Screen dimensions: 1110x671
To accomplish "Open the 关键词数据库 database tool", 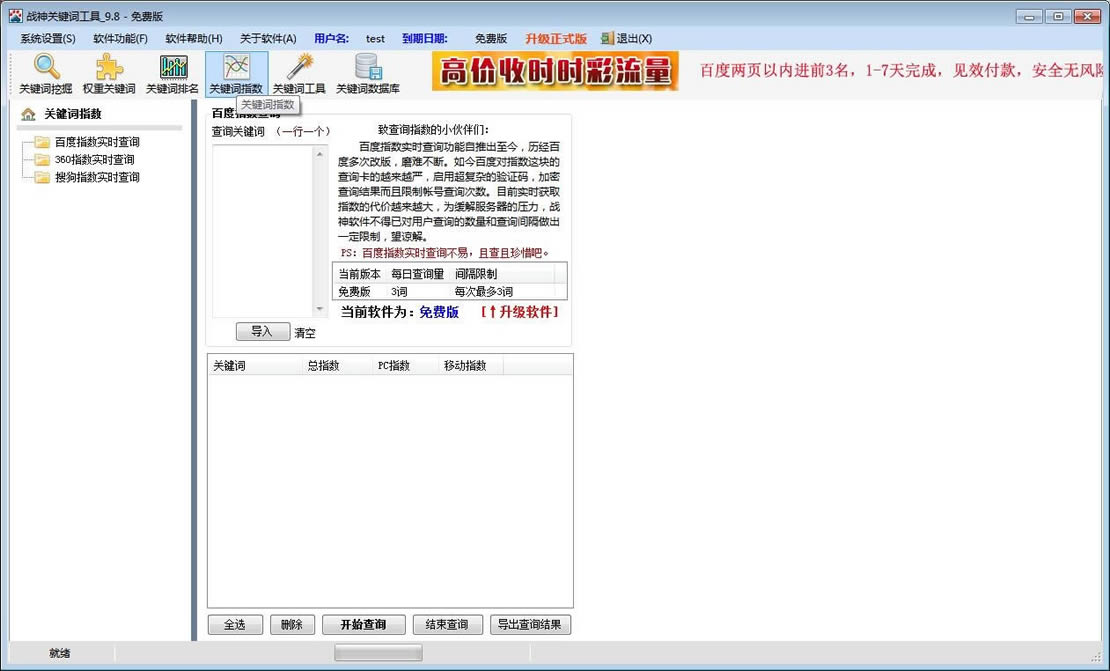I will 368,74.
